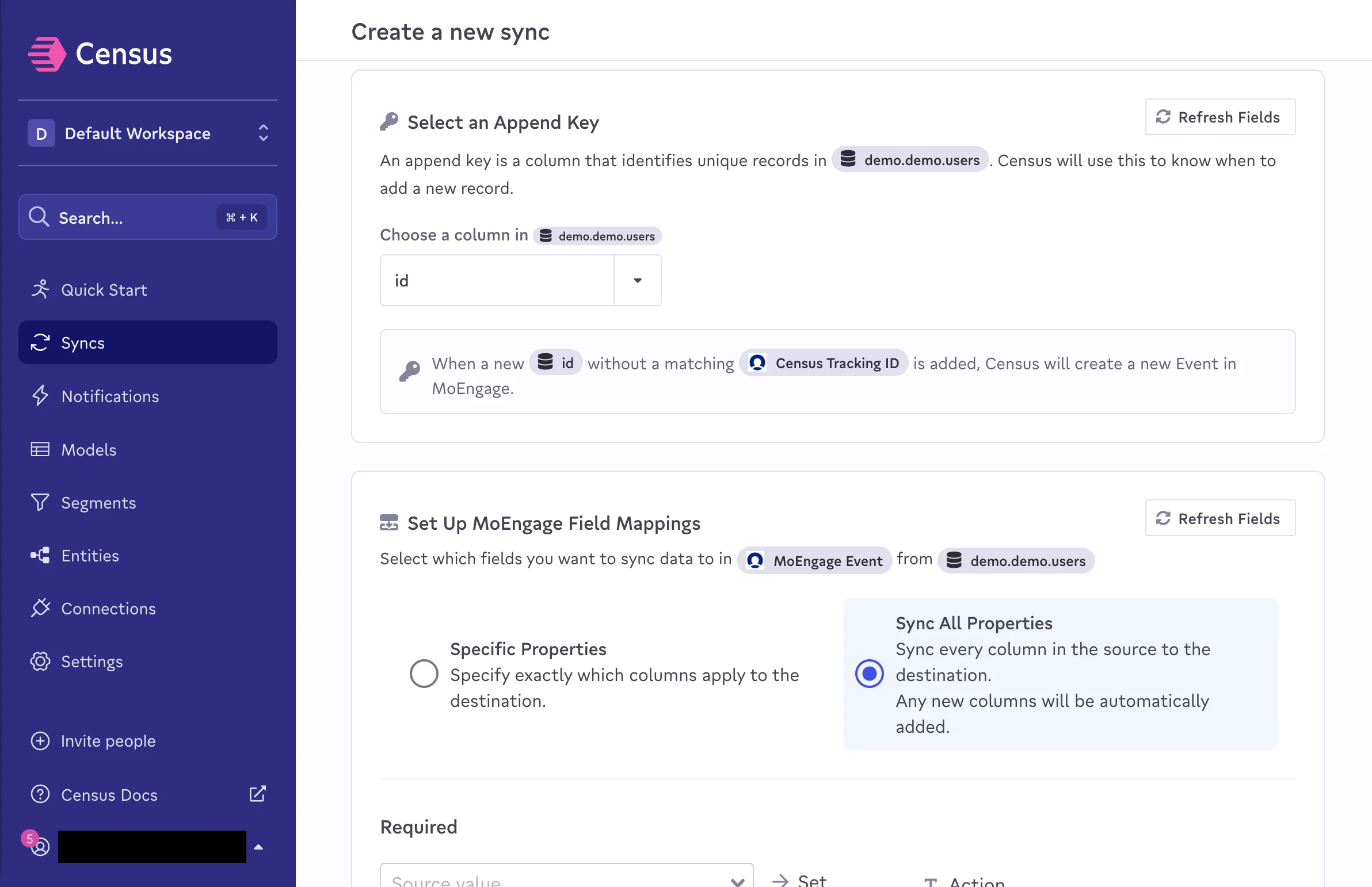Click the key icon in the info box

tap(409, 372)
